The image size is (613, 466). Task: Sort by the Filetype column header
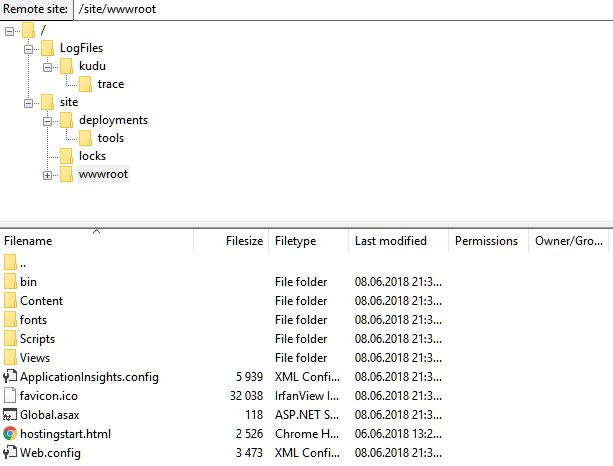[308, 241]
